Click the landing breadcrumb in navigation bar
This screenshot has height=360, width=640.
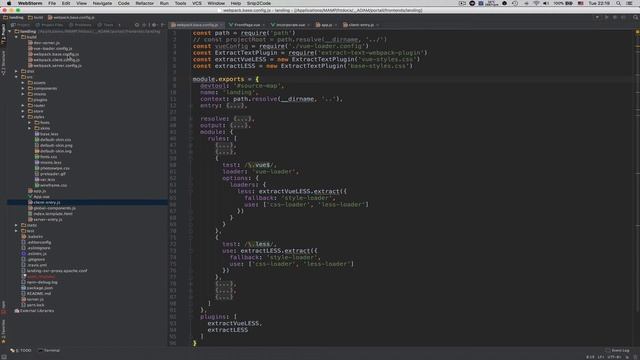tap(13, 18)
